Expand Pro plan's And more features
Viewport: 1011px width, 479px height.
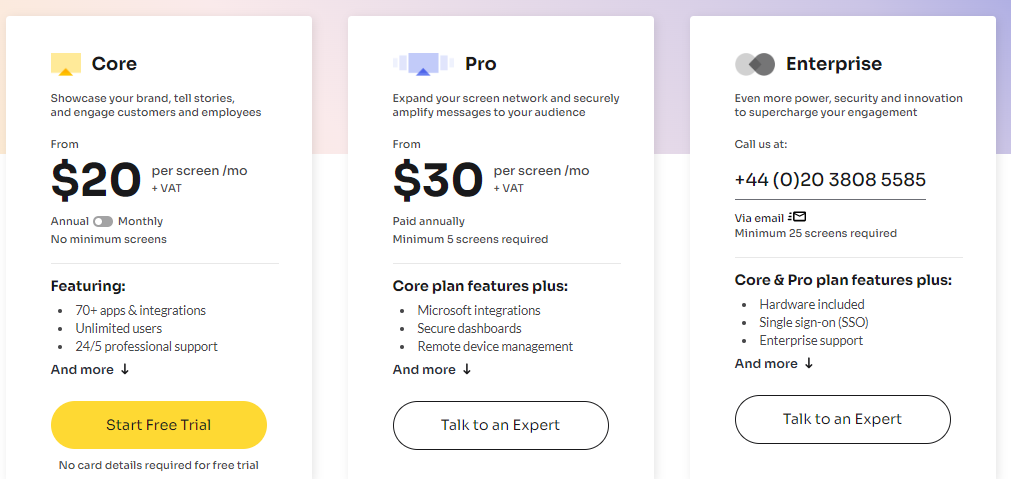(x=424, y=370)
